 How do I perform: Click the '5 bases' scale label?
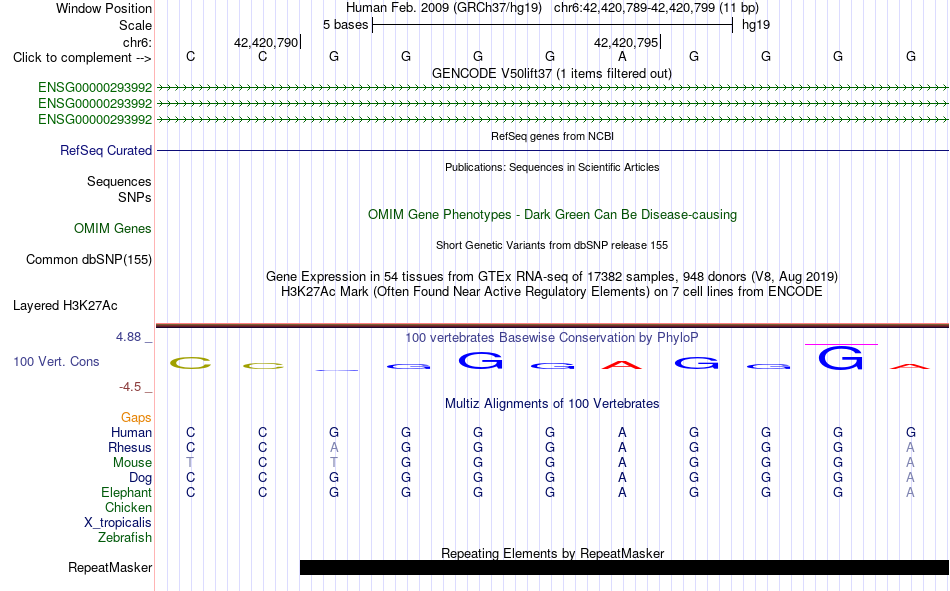[345, 25]
